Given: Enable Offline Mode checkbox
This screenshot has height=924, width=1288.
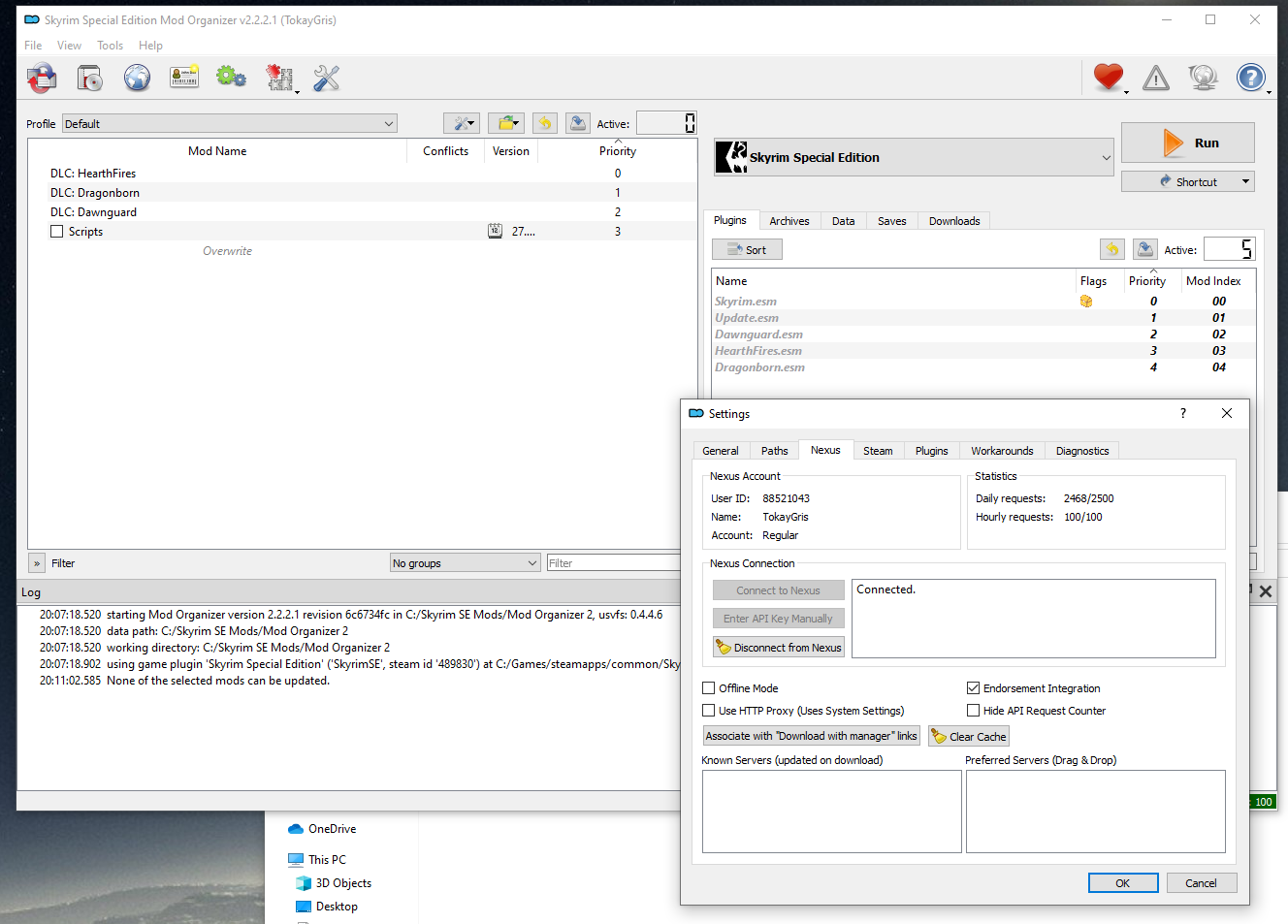Looking at the screenshot, I should pos(709,687).
